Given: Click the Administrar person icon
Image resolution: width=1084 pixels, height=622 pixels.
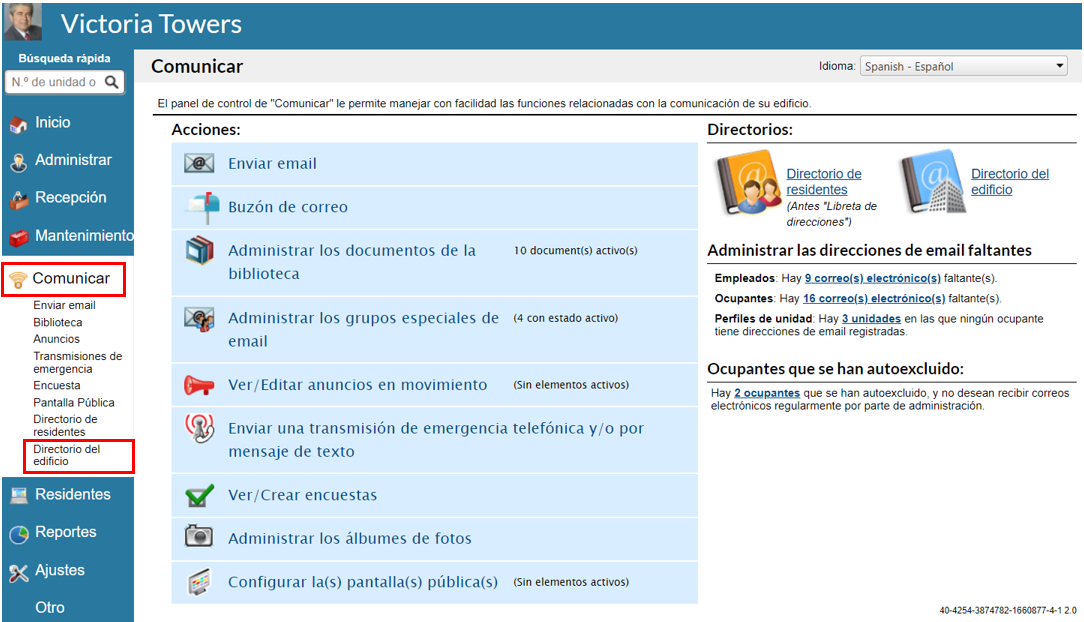Looking at the screenshot, I should click(19, 162).
